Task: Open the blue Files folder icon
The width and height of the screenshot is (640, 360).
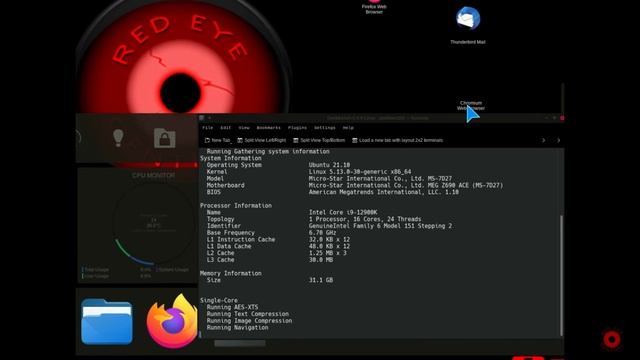Action: point(107,322)
